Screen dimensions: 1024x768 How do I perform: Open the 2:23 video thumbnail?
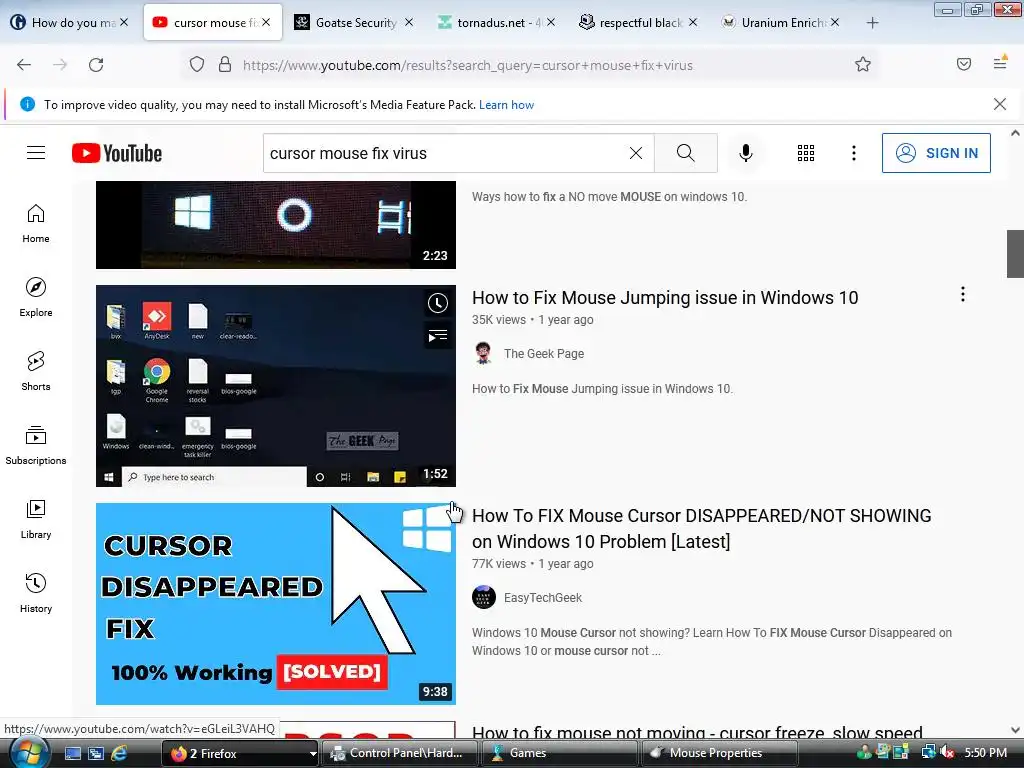276,225
